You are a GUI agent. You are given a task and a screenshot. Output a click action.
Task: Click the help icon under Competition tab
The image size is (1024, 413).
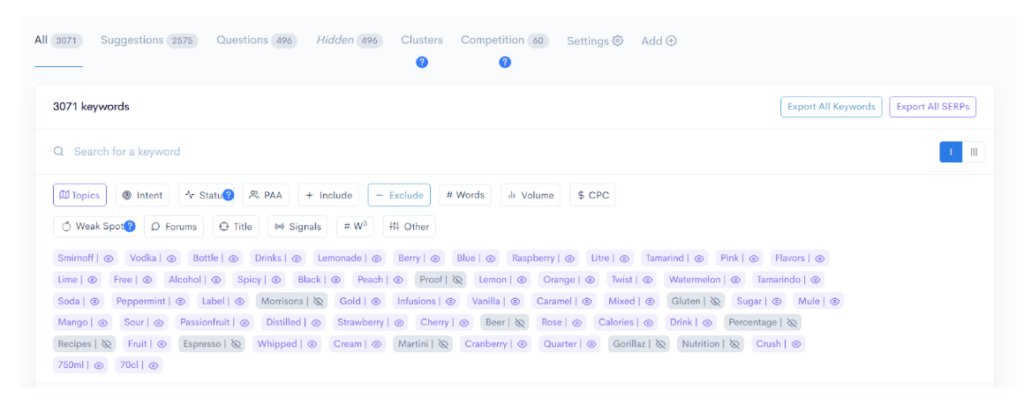[505, 62]
